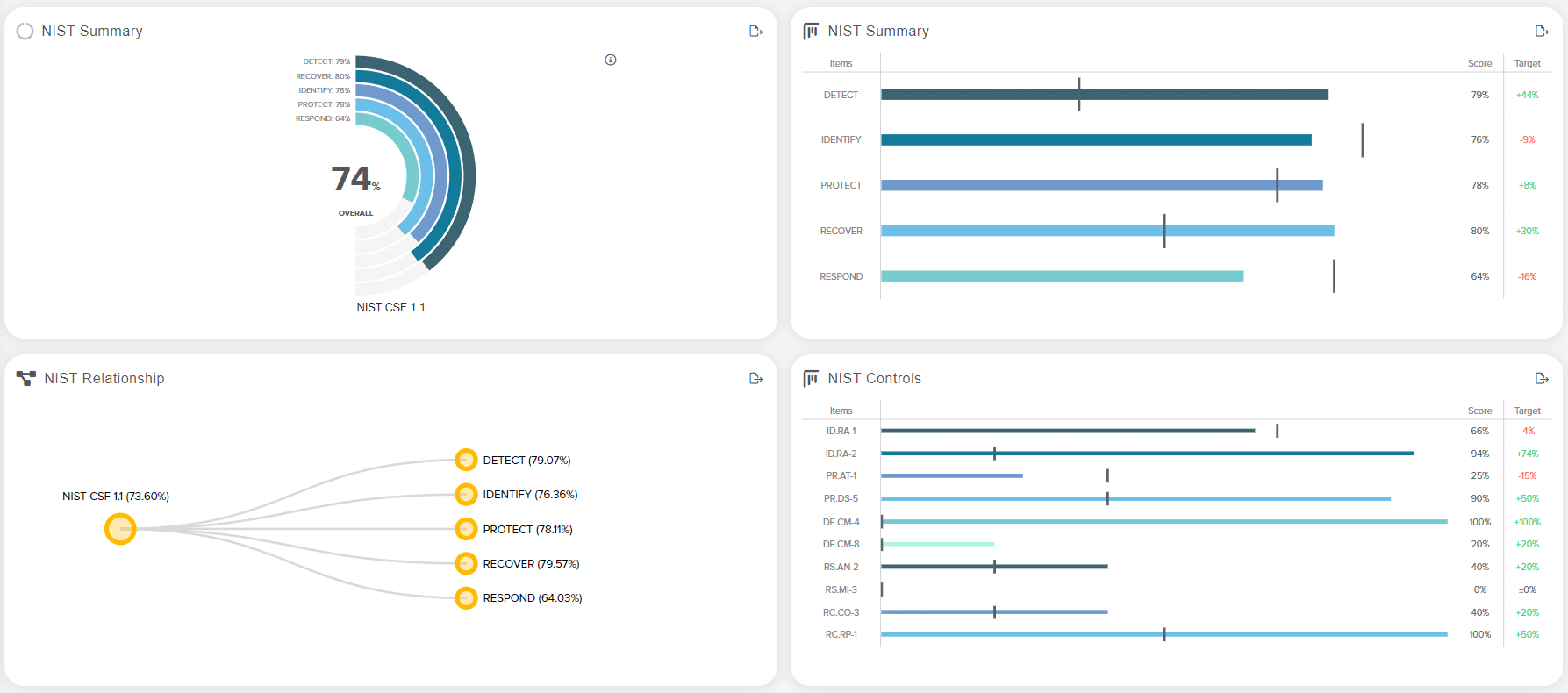This screenshot has height=693, width=1568.
Task: Click the IDENTIFY: 76% legend label
Action: coord(324,90)
